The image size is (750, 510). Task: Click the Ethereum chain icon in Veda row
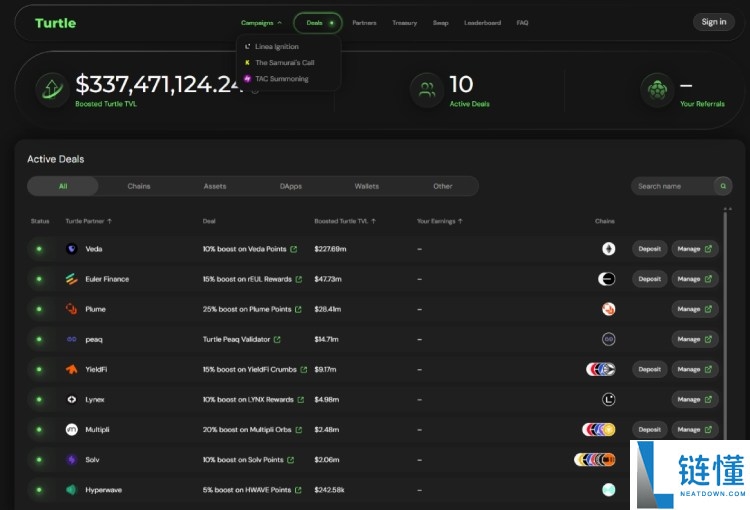coord(608,249)
